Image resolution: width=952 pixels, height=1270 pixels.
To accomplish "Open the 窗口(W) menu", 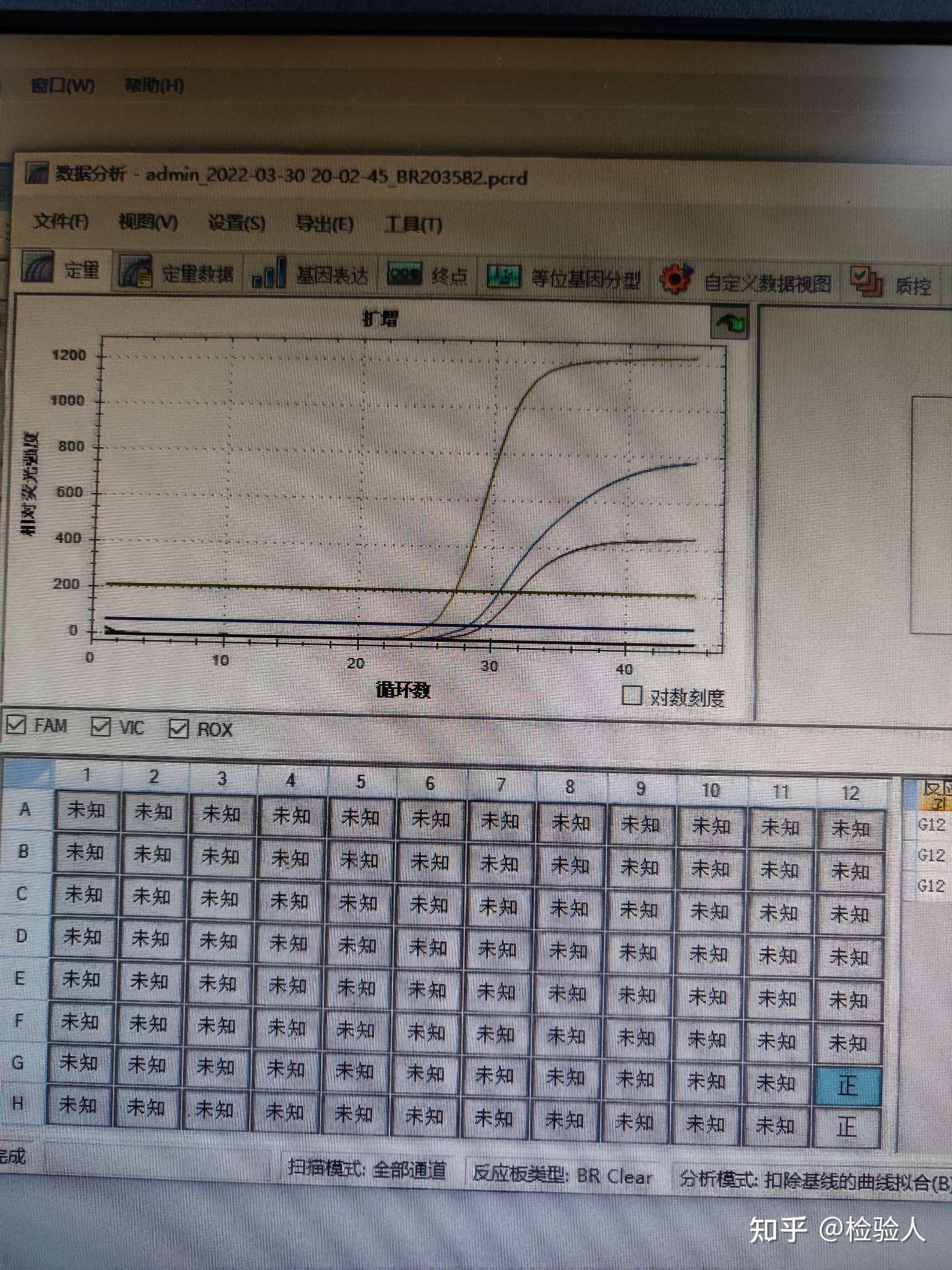I will click(63, 85).
